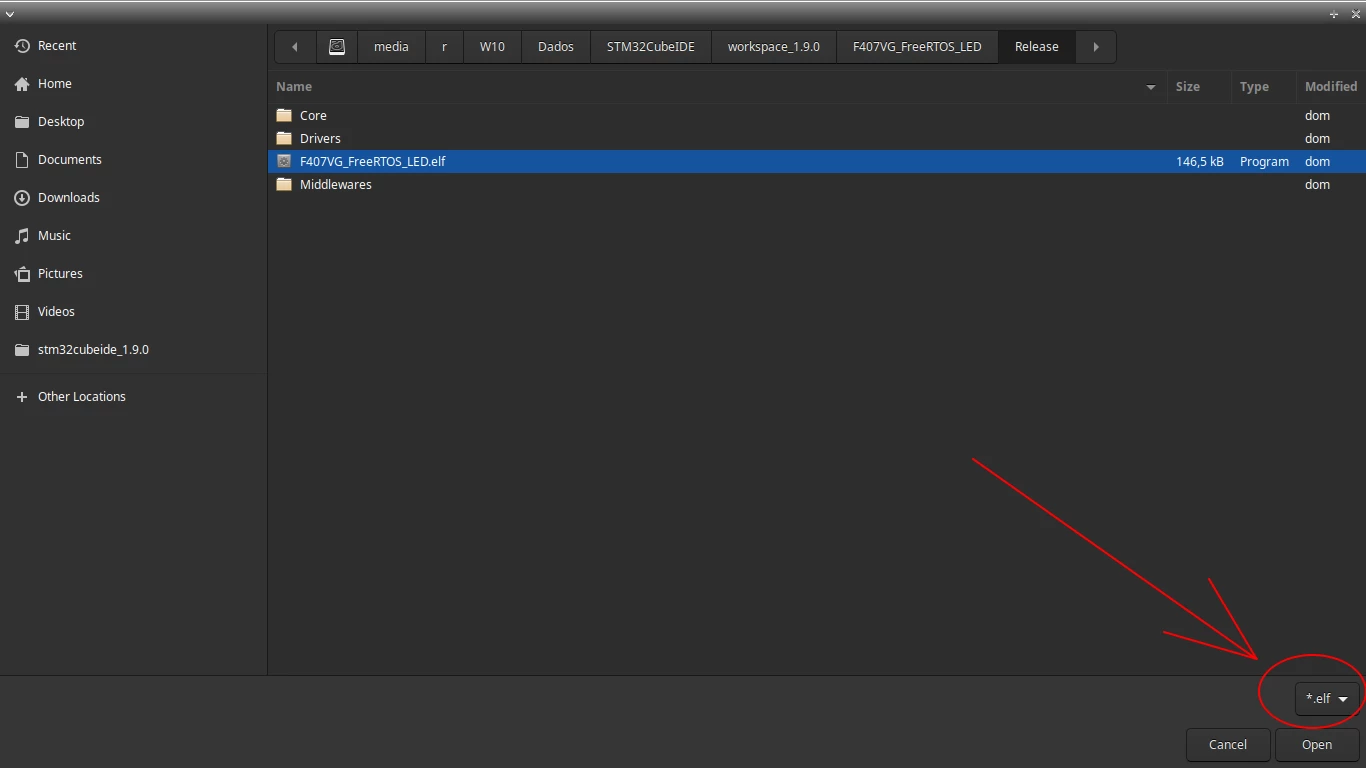
Task: Sort files by Size column
Action: click(1198, 87)
